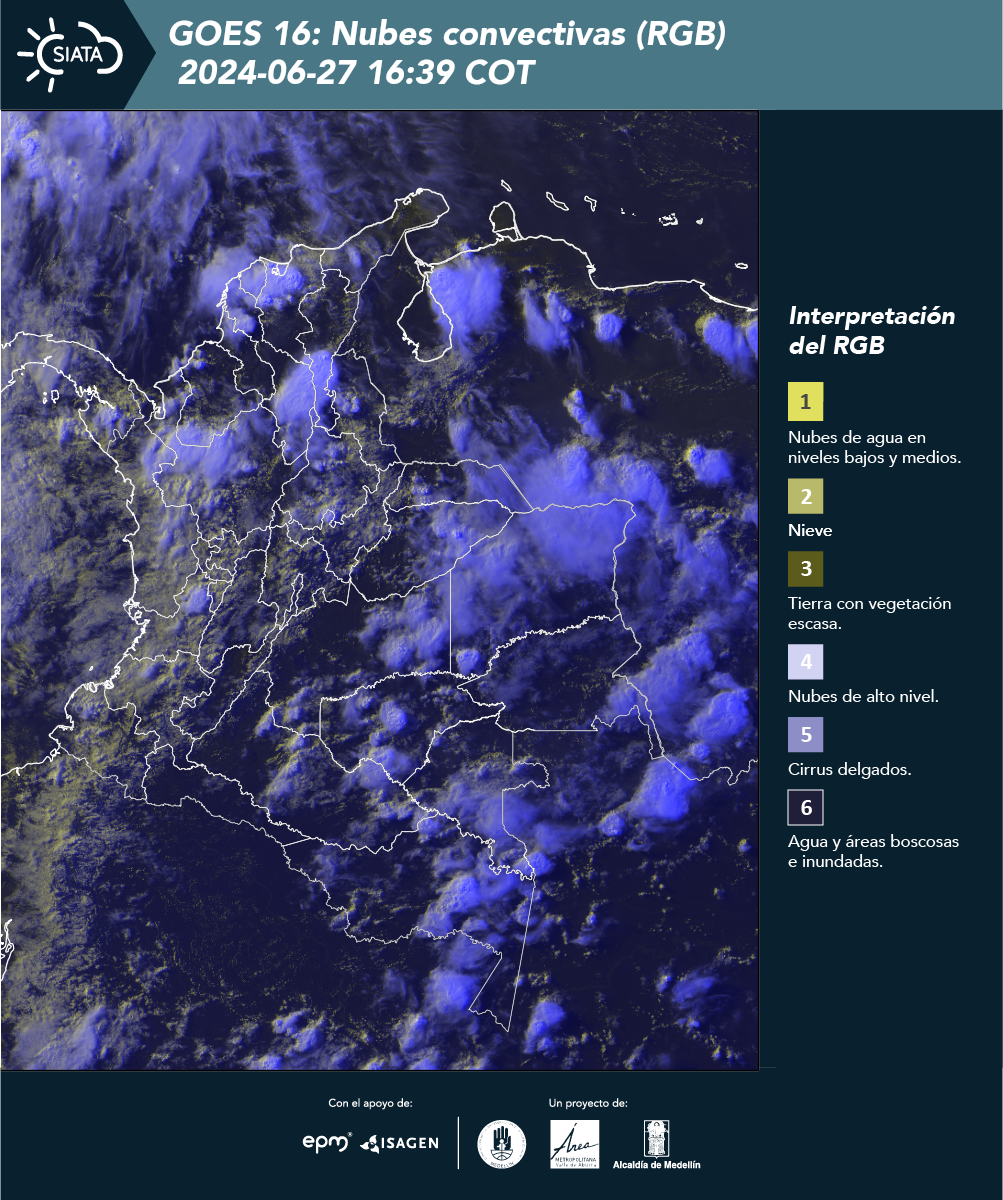Select the light lavender swatch numbered 4
1003x1200 pixels.
[805, 662]
